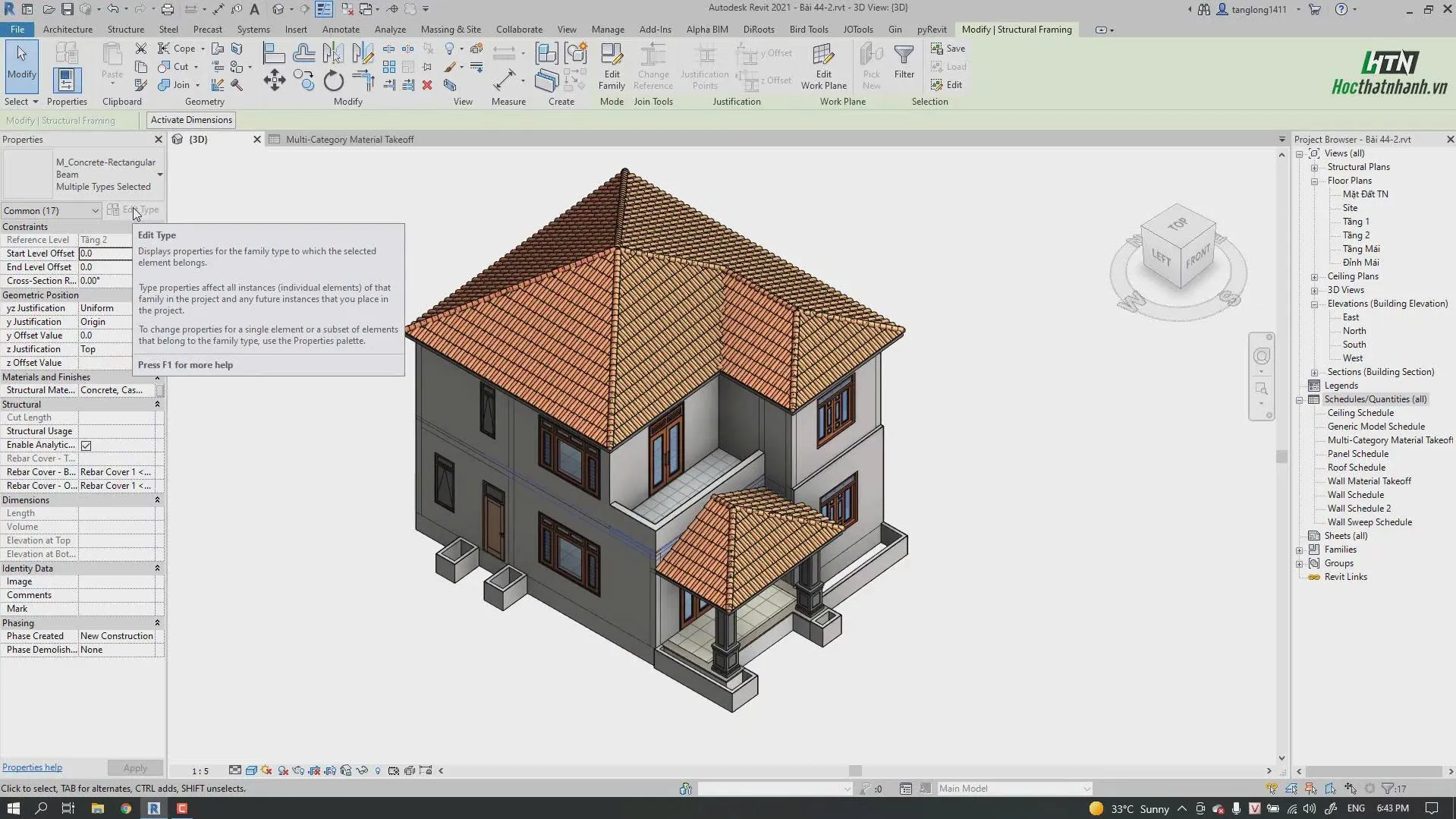
Task: Click the Edit Work Plane icon
Action: (x=823, y=67)
